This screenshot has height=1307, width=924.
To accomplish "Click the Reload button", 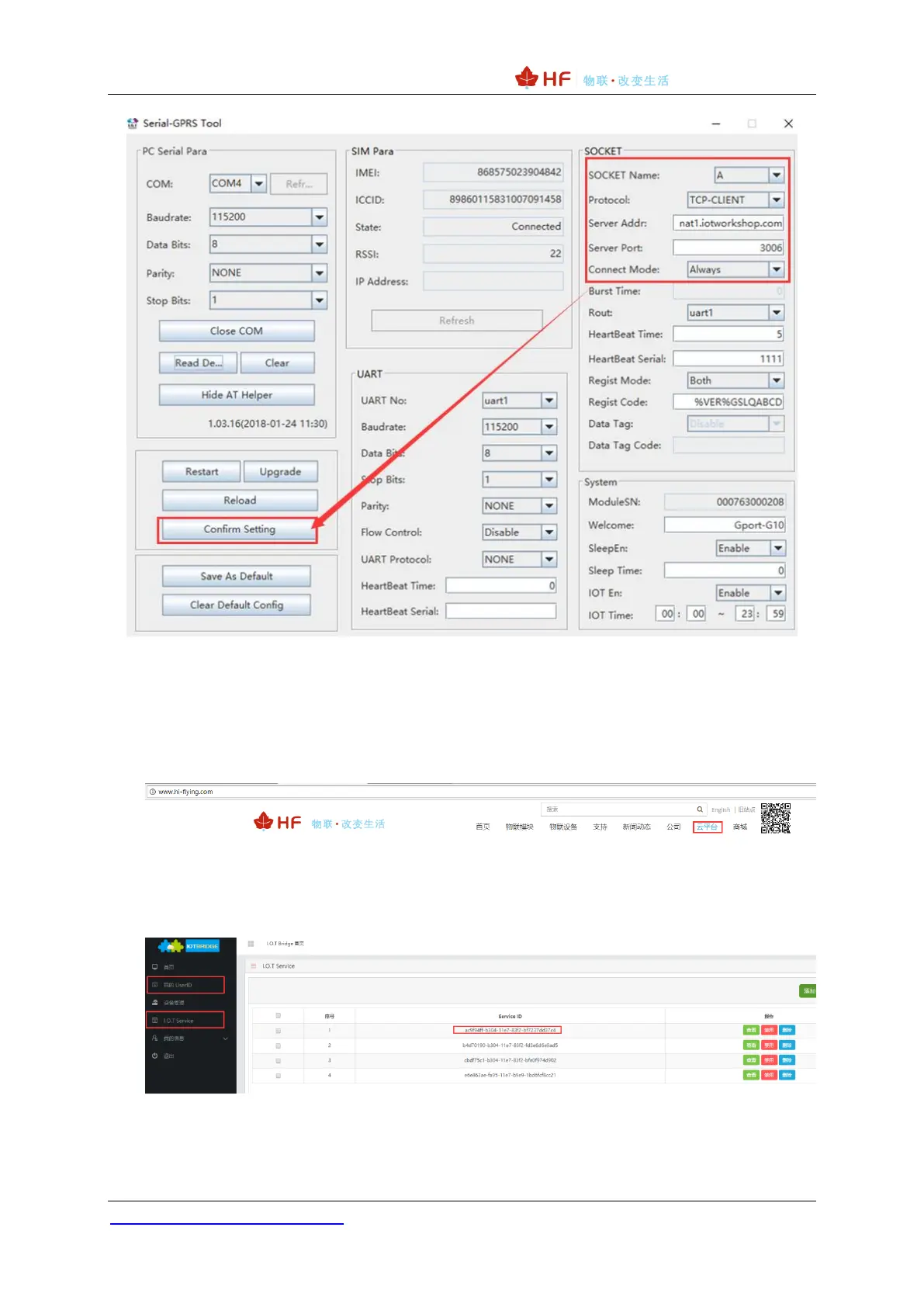I will point(240,501).
